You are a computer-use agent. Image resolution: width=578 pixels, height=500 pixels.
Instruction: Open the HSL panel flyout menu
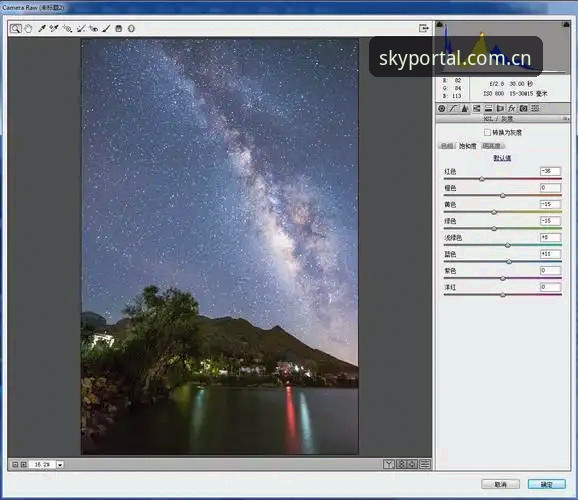point(565,119)
